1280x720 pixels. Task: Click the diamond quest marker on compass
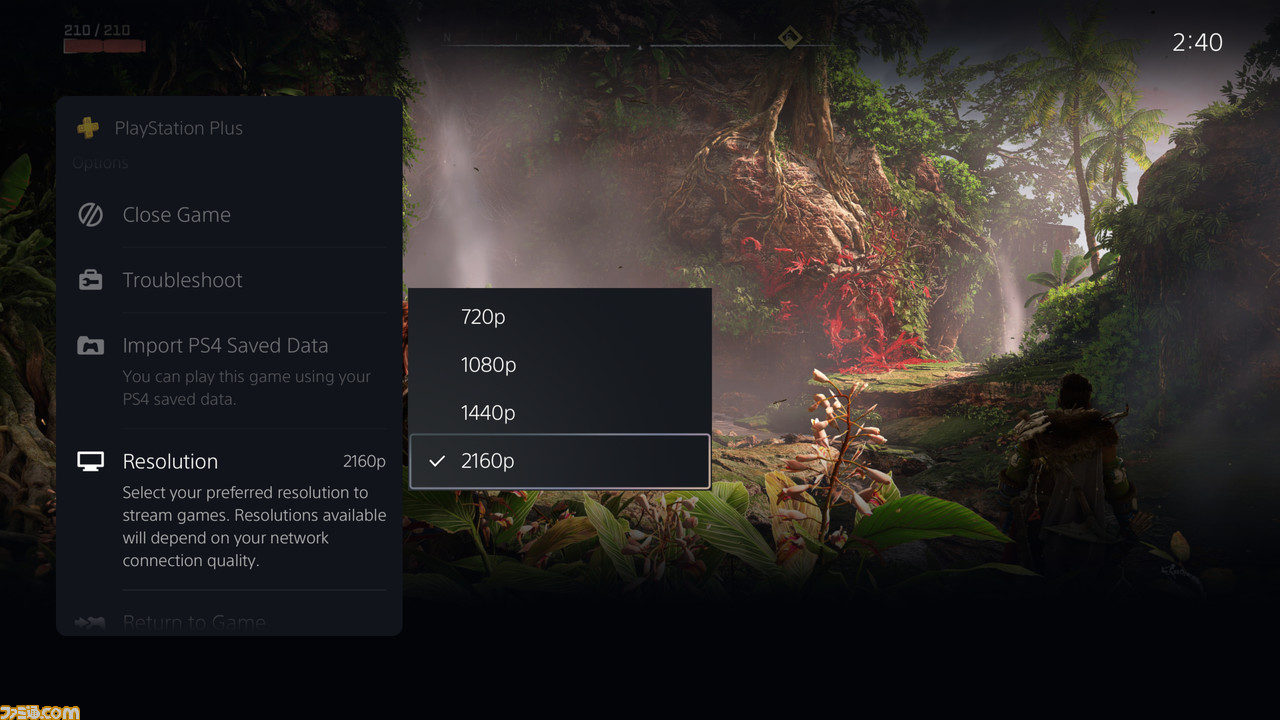790,39
